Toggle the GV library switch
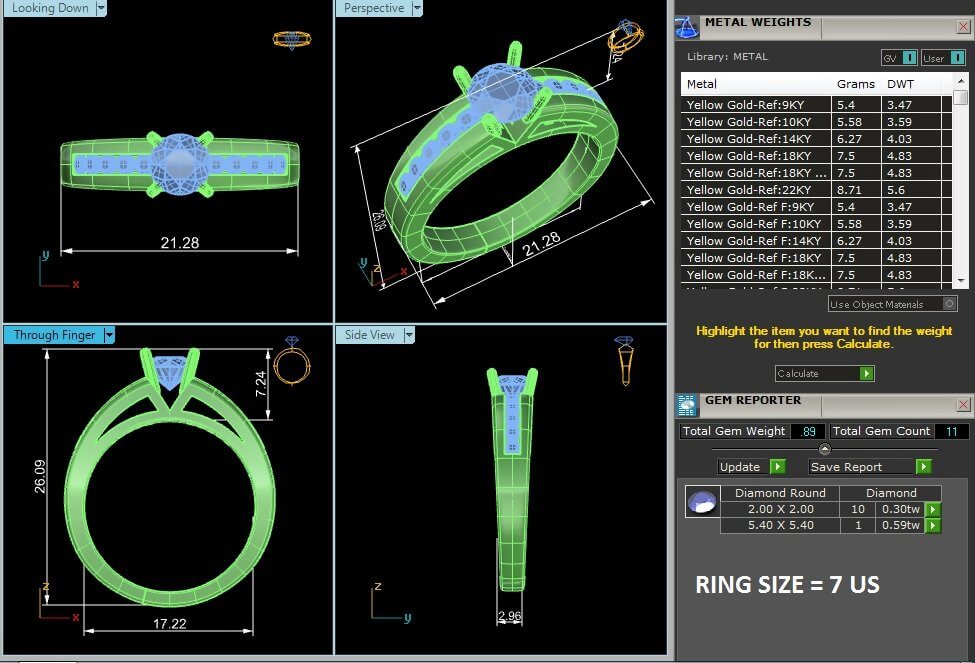Viewport: 975px width, 663px height. [x=899, y=58]
